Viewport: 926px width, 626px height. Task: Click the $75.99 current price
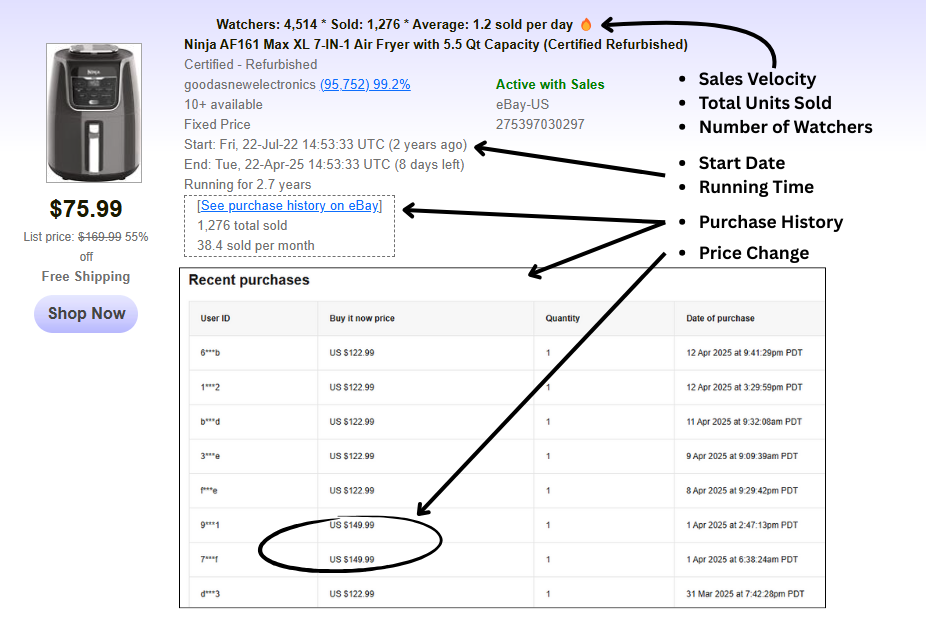point(86,209)
